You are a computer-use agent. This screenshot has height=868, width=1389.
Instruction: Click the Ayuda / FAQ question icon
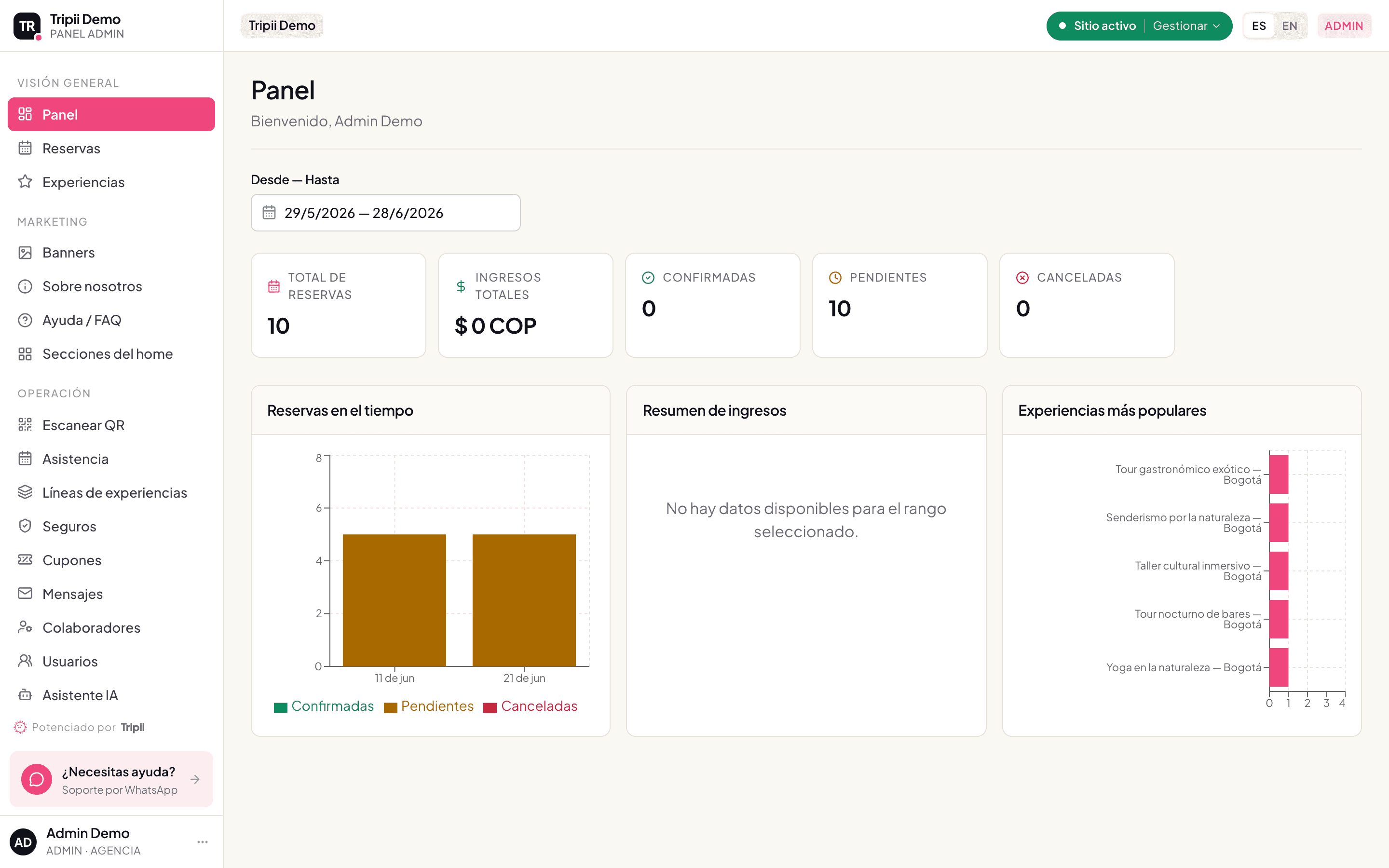(25, 320)
